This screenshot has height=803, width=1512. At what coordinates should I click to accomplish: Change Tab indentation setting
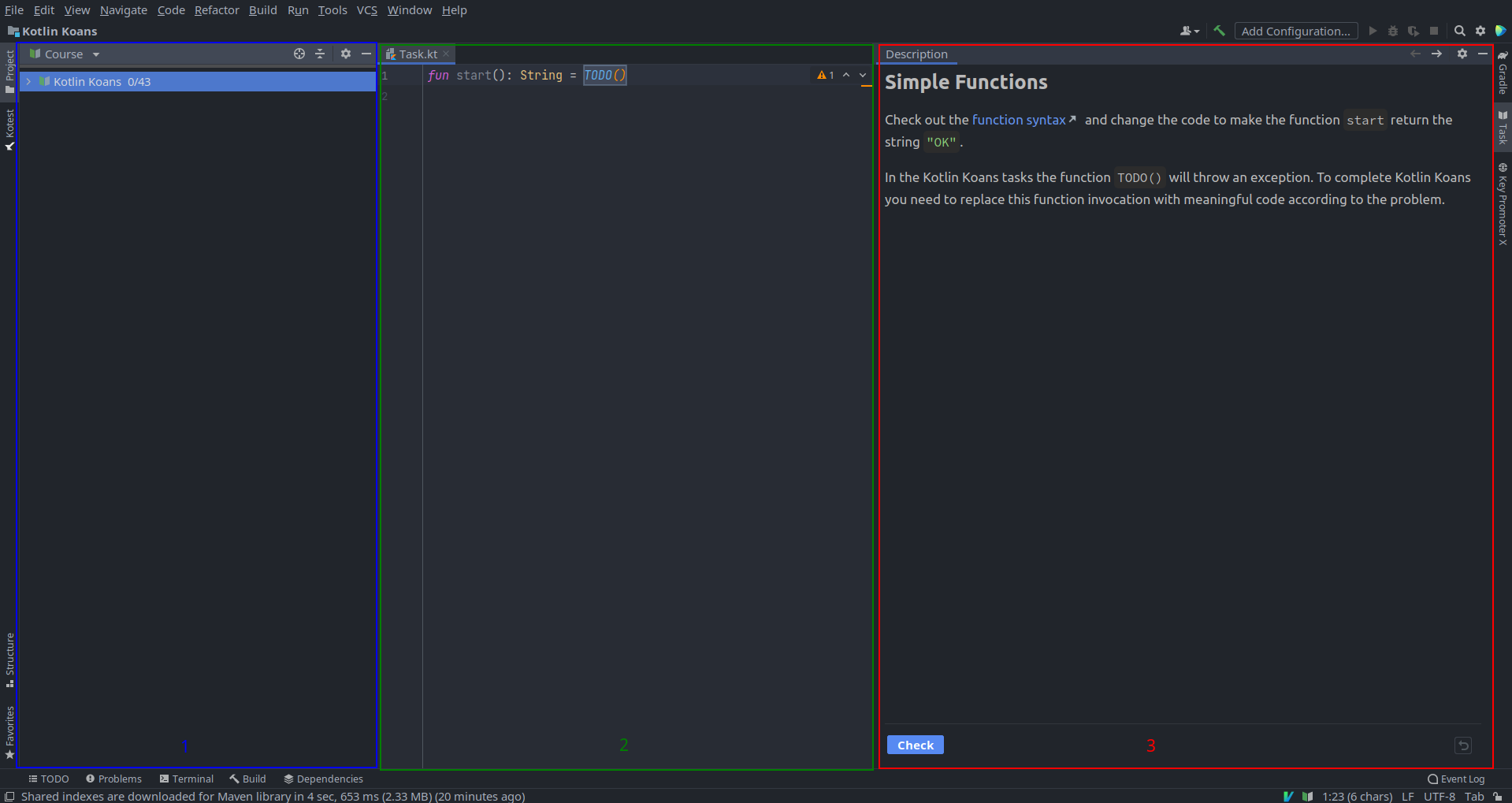coord(1474,796)
